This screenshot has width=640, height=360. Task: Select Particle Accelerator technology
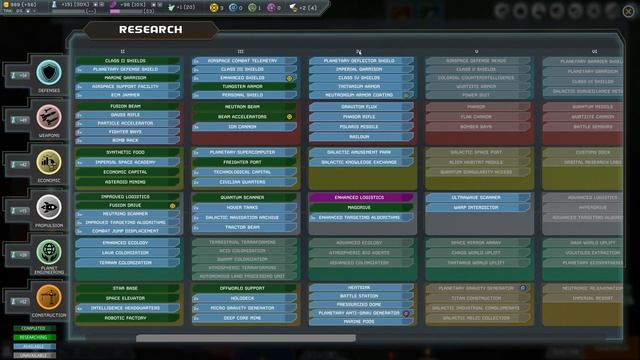pyautogui.click(x=128, y=123)
